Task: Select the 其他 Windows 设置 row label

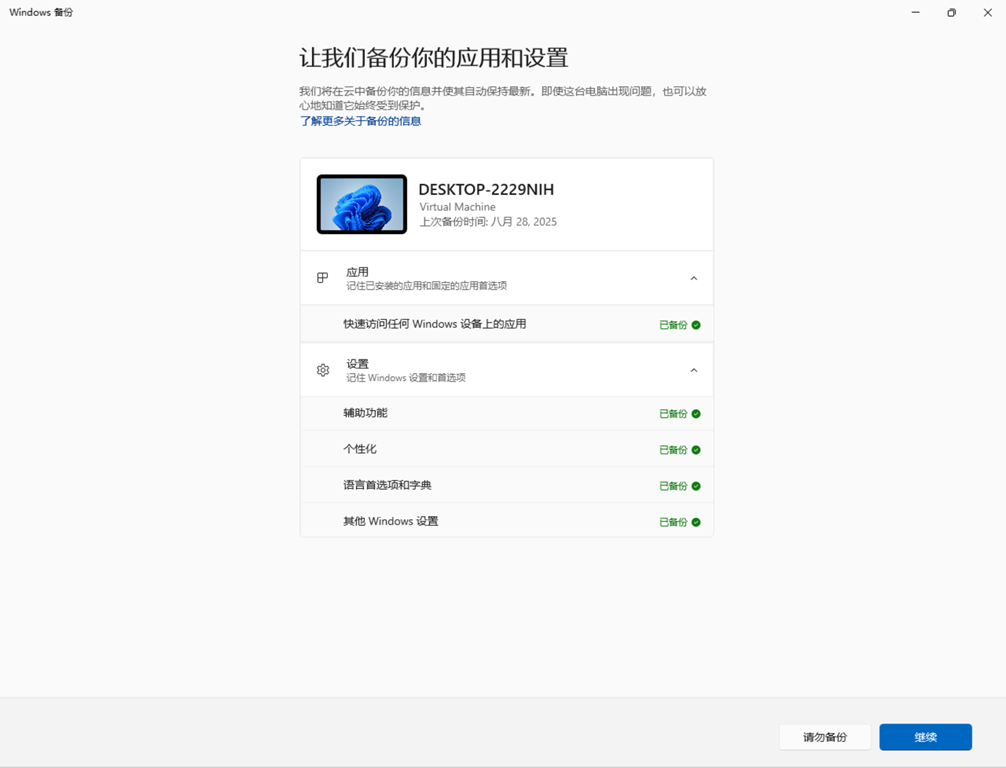Action: (390, 521)
